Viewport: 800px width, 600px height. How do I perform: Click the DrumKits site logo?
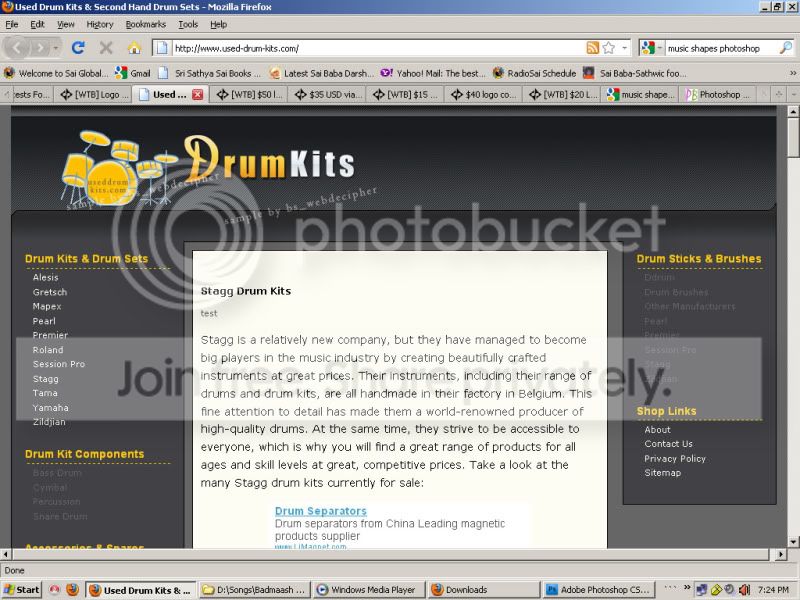tap(208, 167)
